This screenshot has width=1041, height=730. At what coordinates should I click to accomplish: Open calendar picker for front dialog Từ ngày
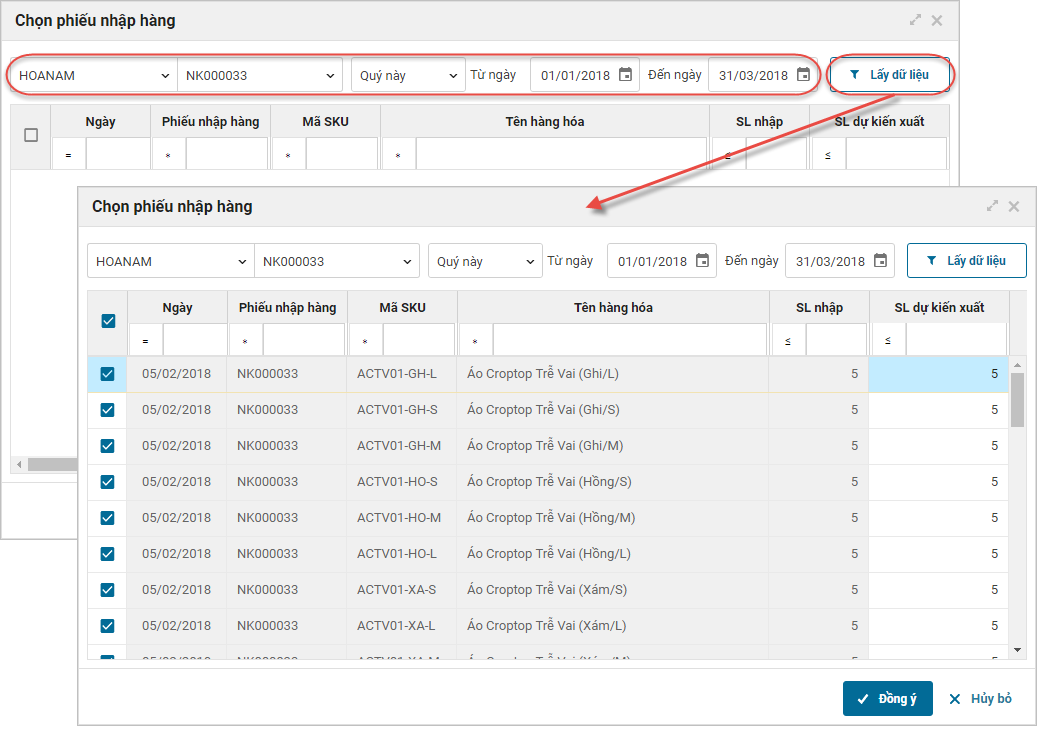(x=702, y=261)
